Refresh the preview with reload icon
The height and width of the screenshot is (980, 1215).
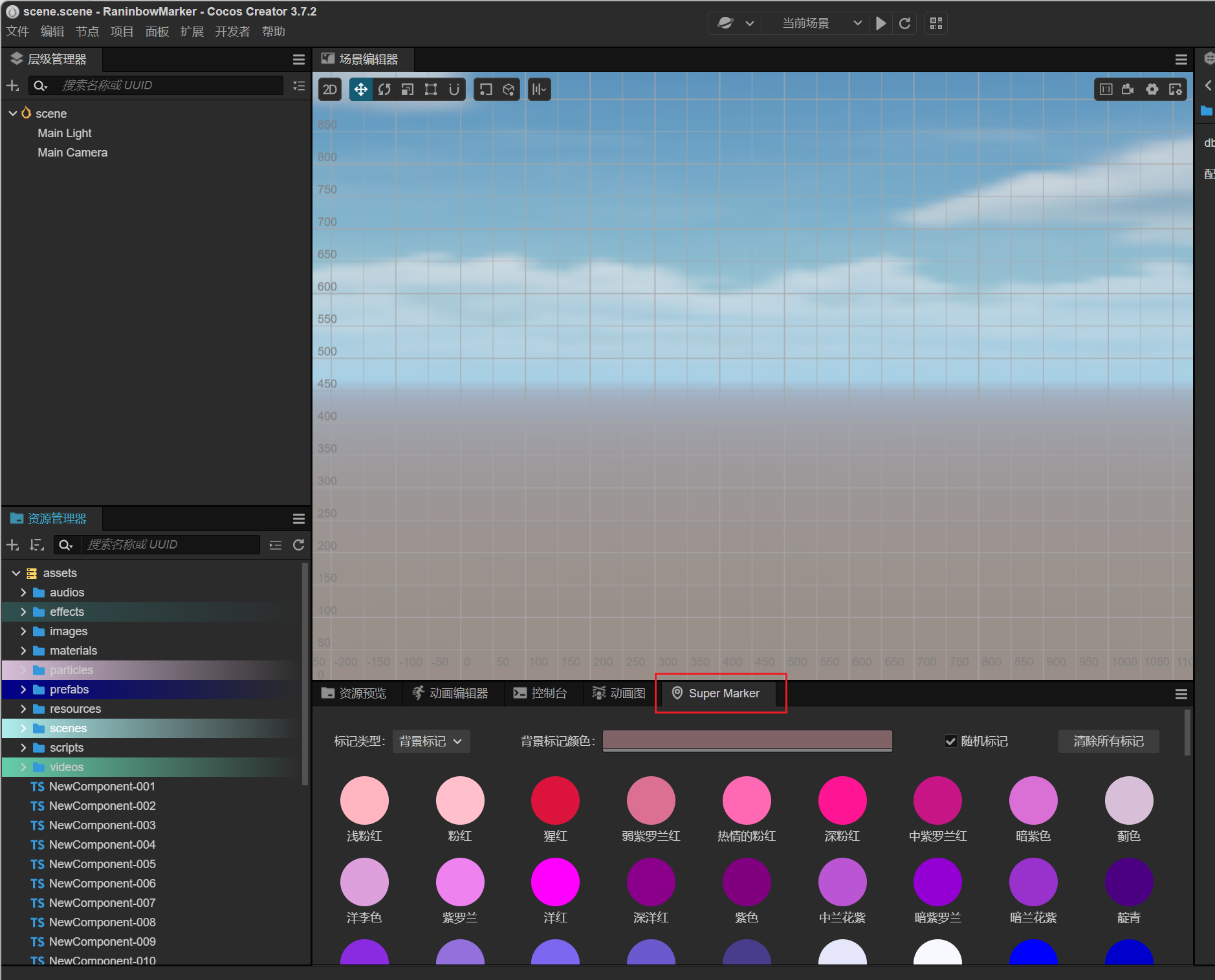(x=905, y=23)
